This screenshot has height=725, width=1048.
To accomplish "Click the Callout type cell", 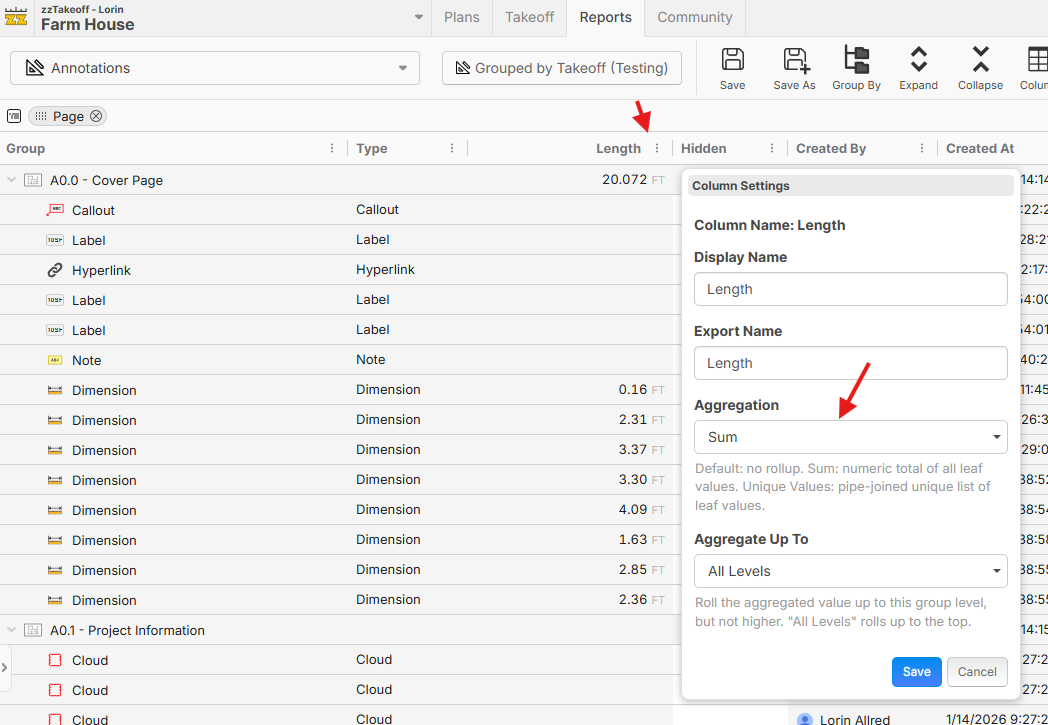I will (377, 210).
